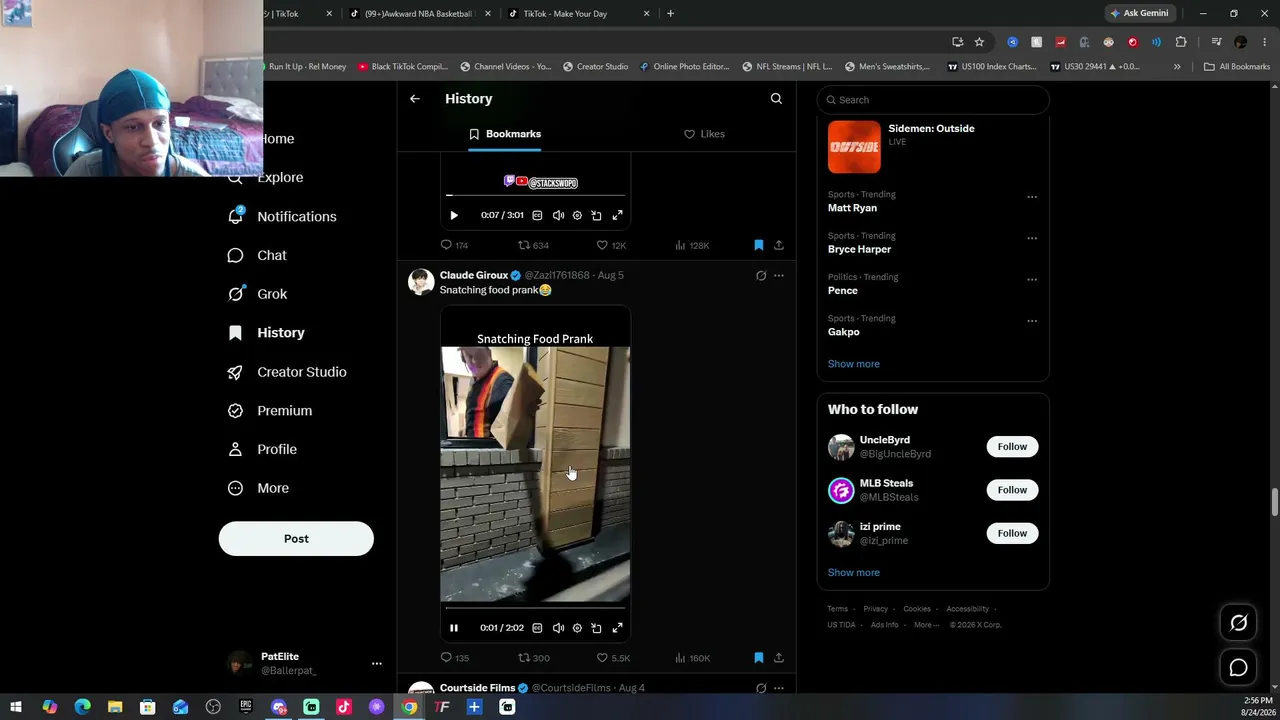Share Claude Giroux's prank post
This screenshot has height=720, width=1280.
point(779,658)
